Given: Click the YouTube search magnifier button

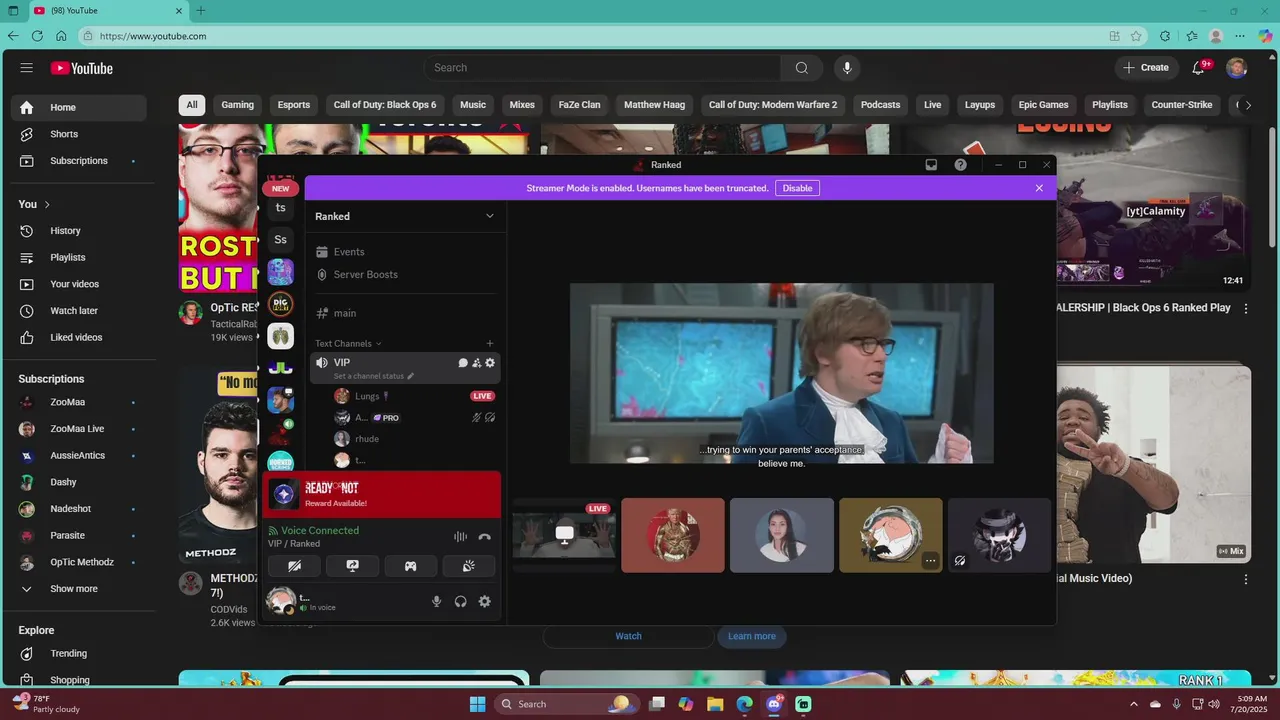Looking at the screenshot, I should coord(802,68).
